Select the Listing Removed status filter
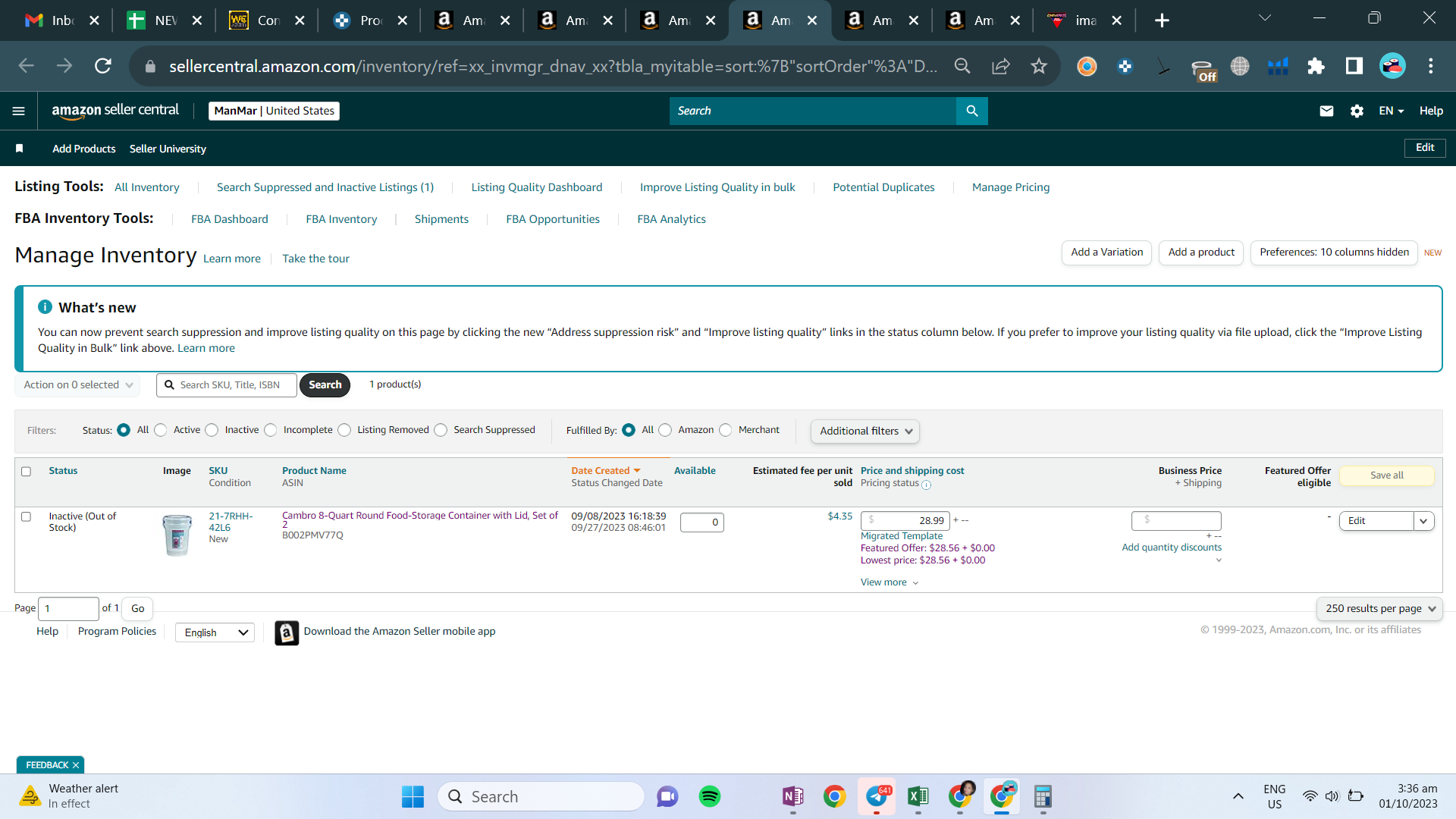This screenshot has width=1456, height=819. coord(344,430)
